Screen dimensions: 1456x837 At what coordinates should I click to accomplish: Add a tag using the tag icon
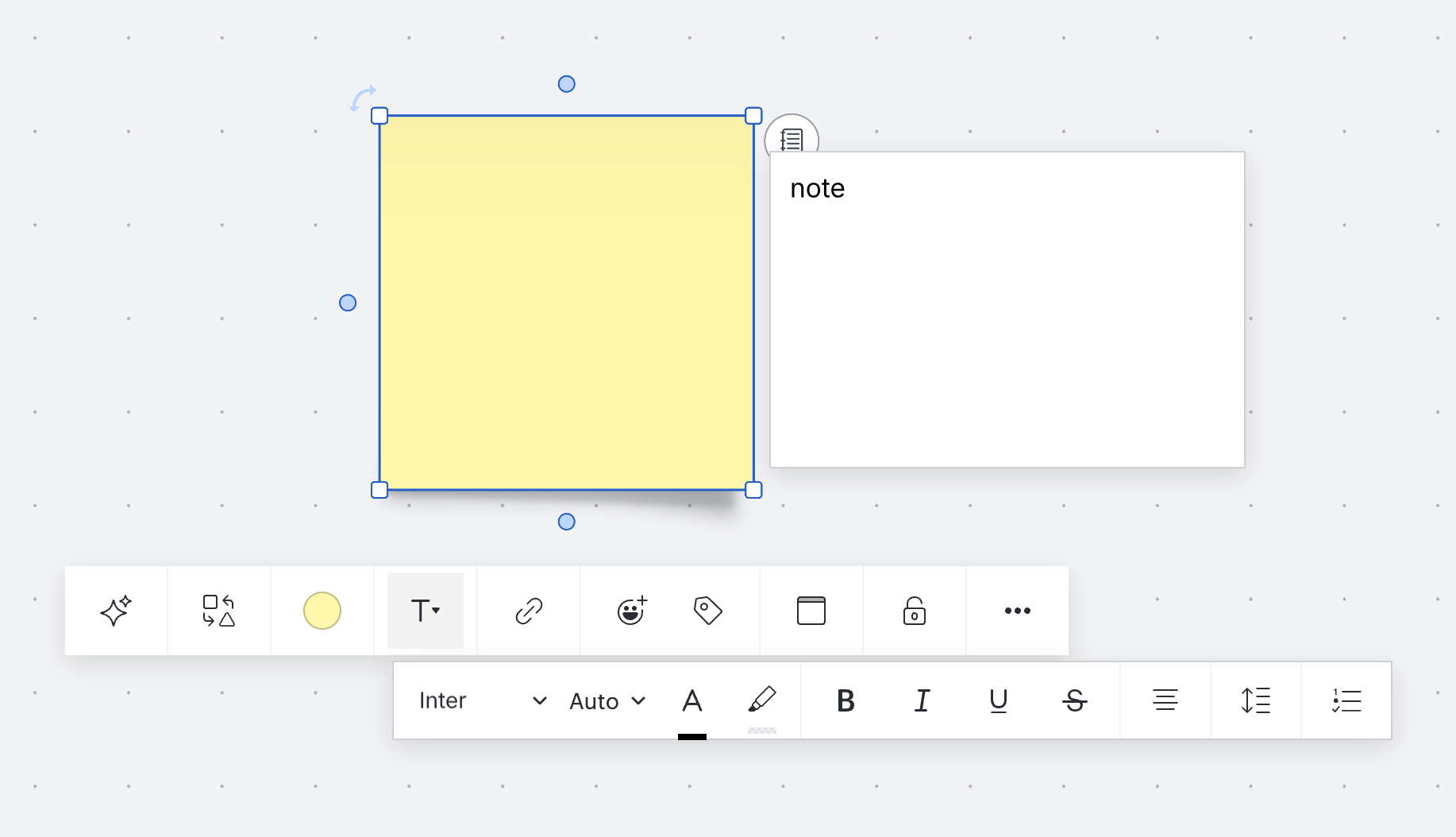click(707, 611)
